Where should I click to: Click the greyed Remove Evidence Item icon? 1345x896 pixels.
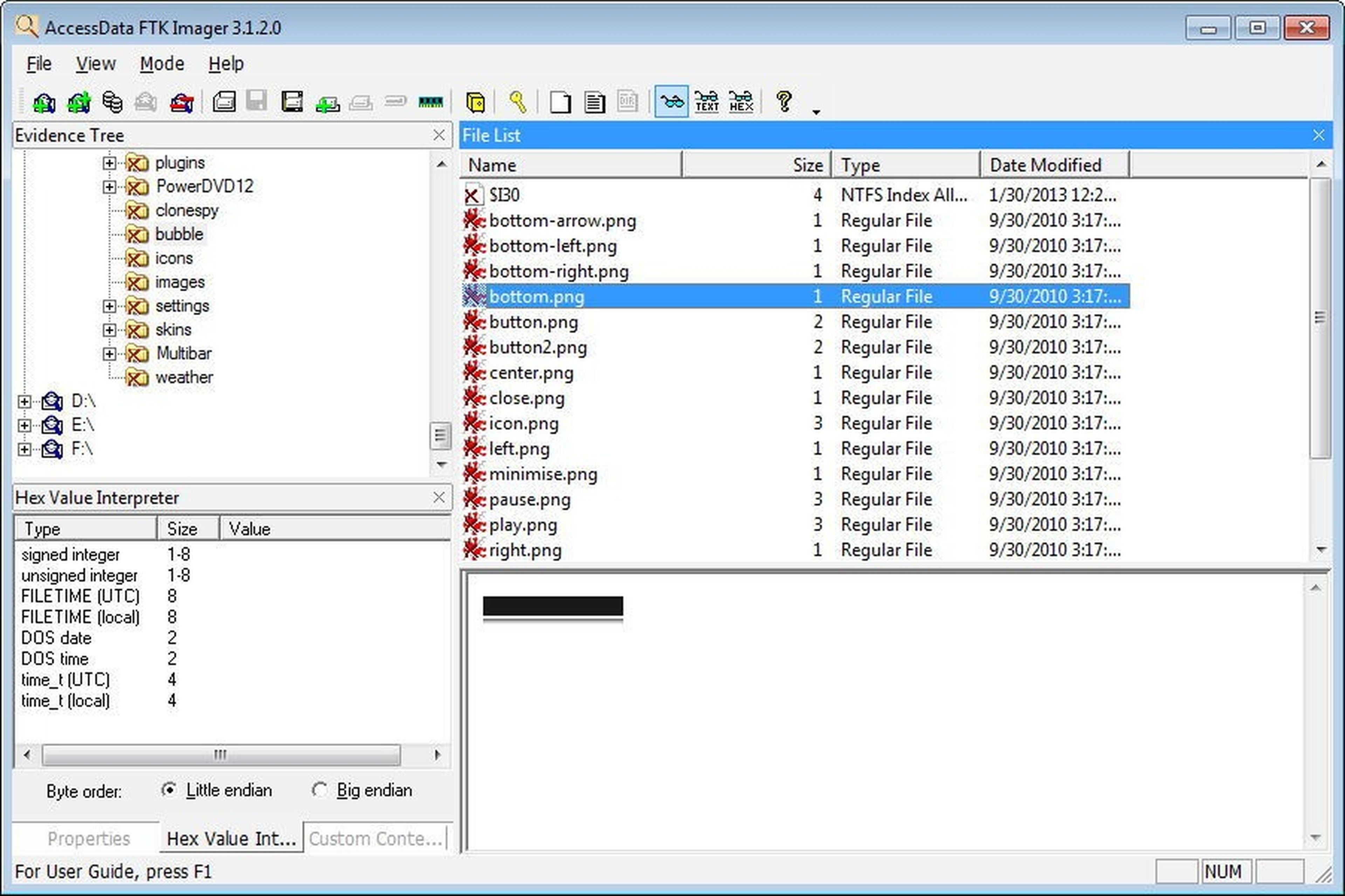[146, 102]
